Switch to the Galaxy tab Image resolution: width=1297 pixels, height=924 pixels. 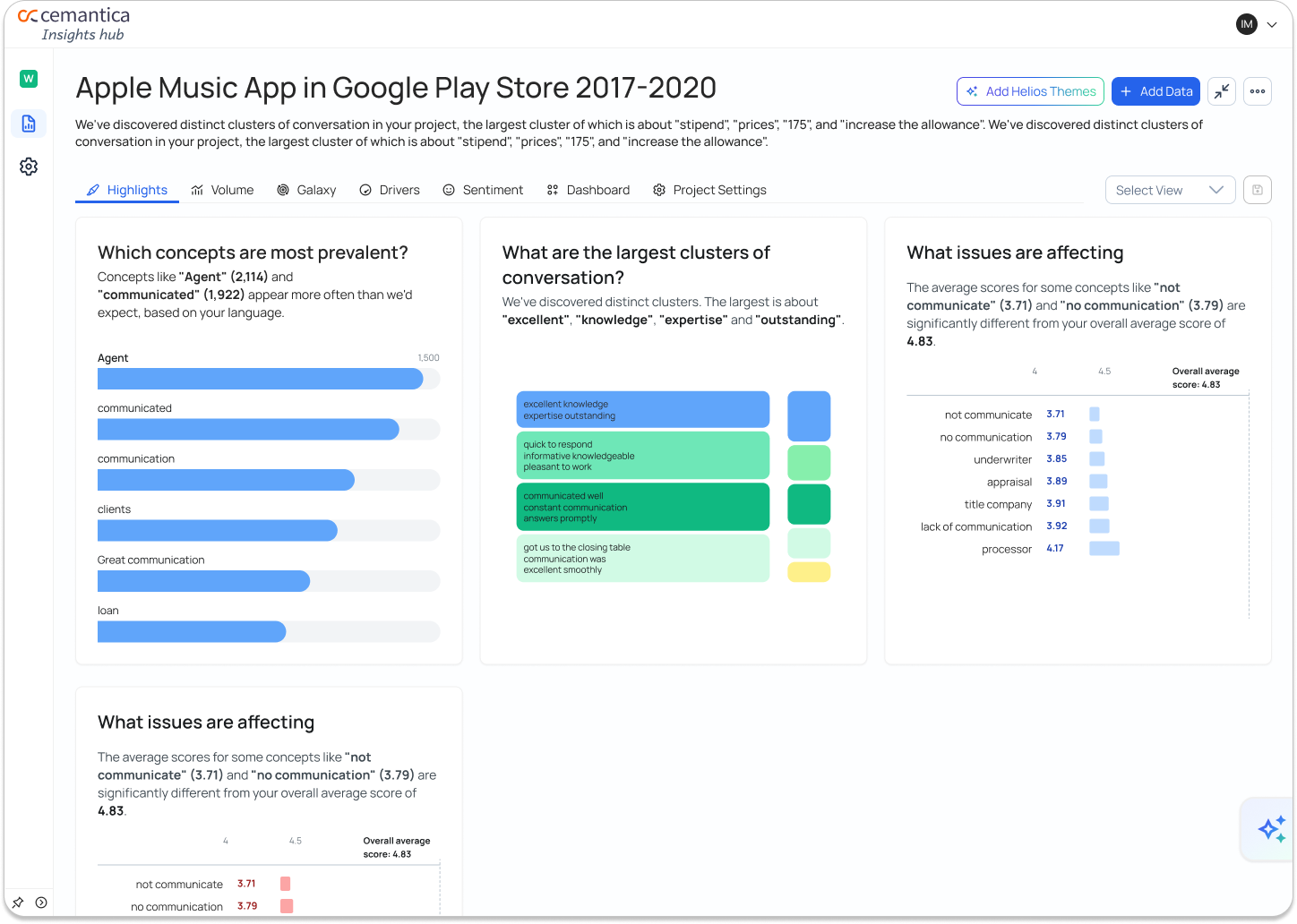pos(306,190)
